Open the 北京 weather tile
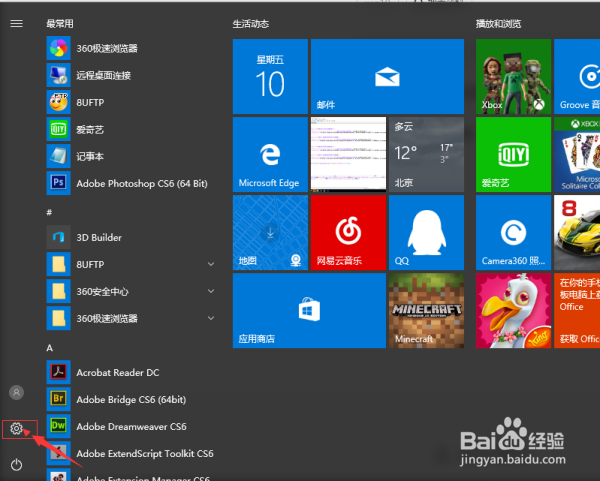Image resolution: width=600 pixels, height=481 pixels. (x=426, y=155)
